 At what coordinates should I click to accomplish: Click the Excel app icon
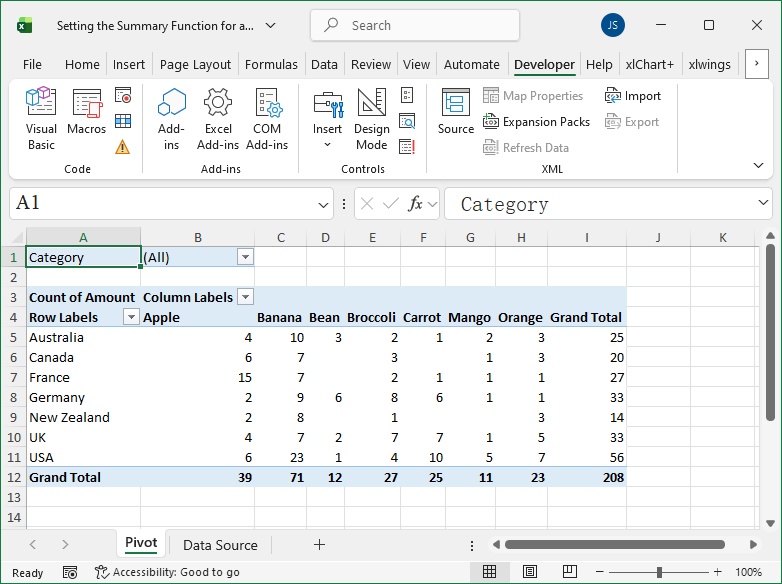24,25
